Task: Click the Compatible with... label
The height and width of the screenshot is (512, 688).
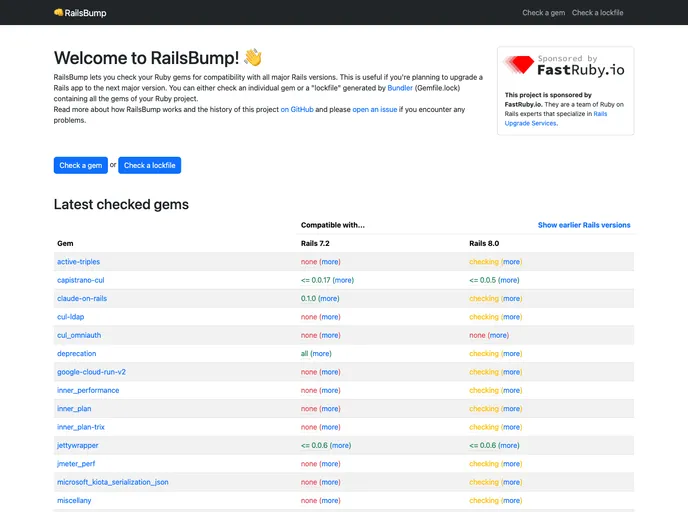Action: coord(333,225)
